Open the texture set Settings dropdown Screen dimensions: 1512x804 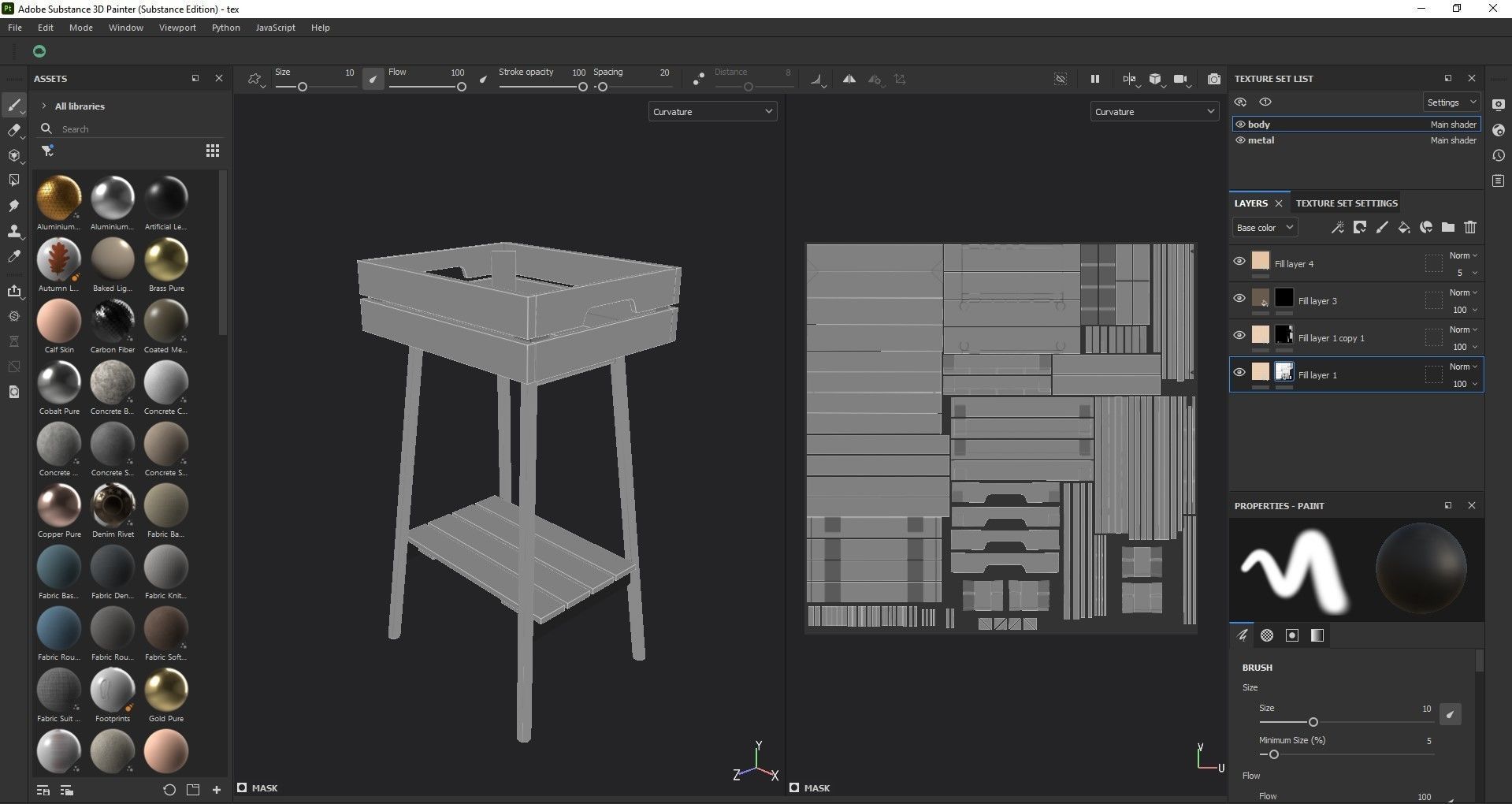(x=1451, y=102)
